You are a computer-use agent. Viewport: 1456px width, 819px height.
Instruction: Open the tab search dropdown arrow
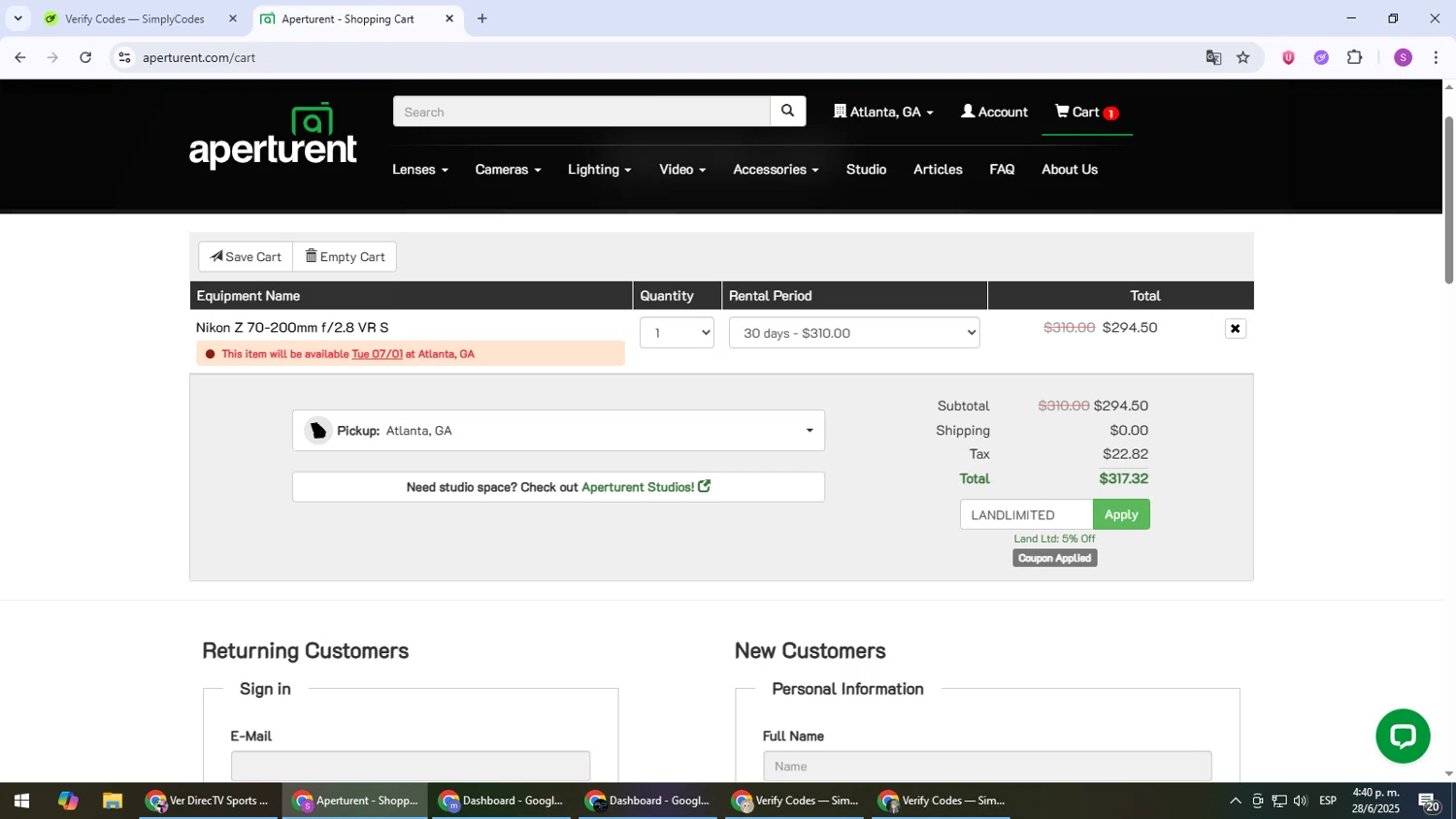pyautogui.click(x=17, y=18)
